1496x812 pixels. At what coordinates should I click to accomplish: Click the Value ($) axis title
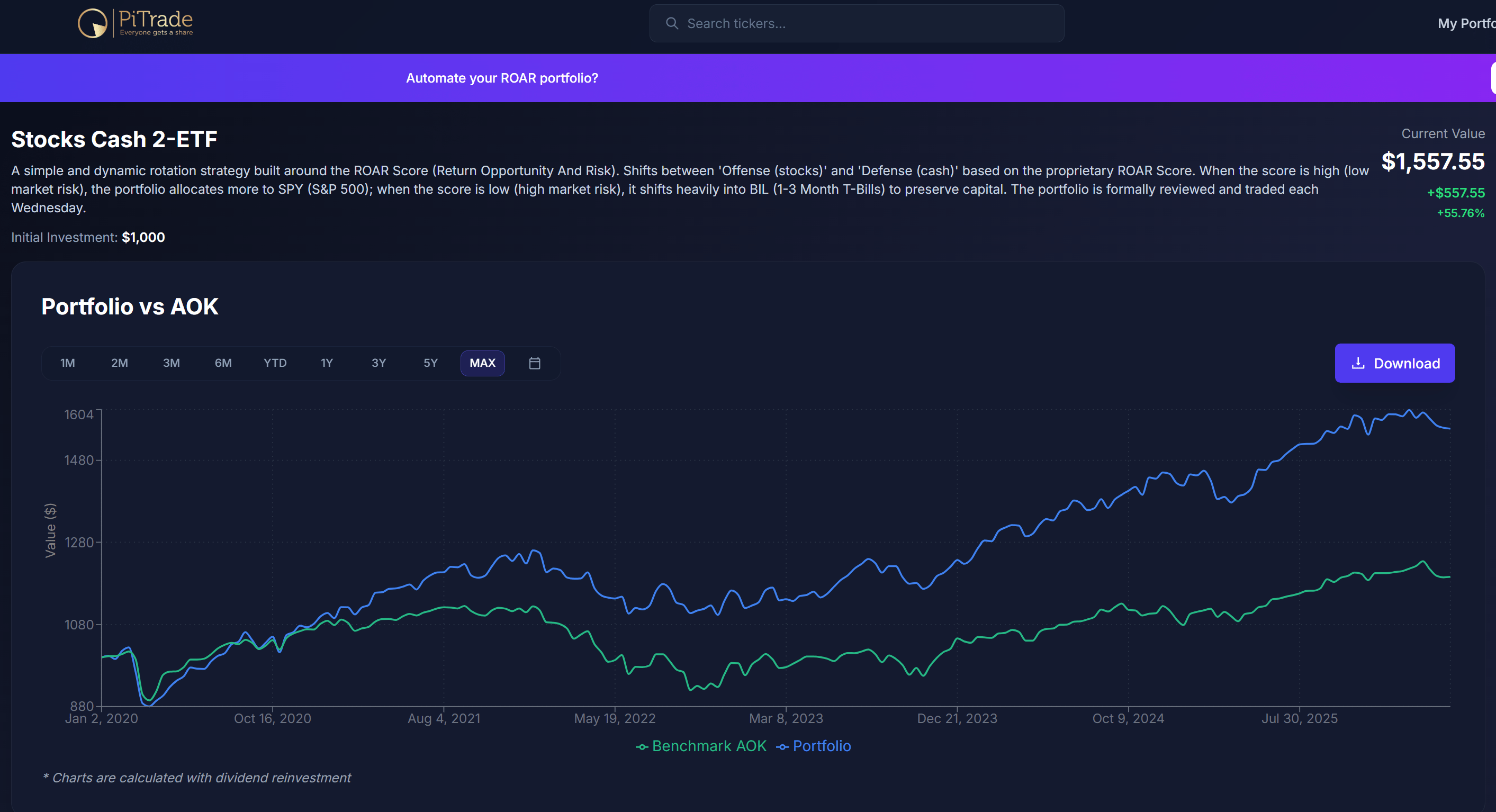point(50,530)
